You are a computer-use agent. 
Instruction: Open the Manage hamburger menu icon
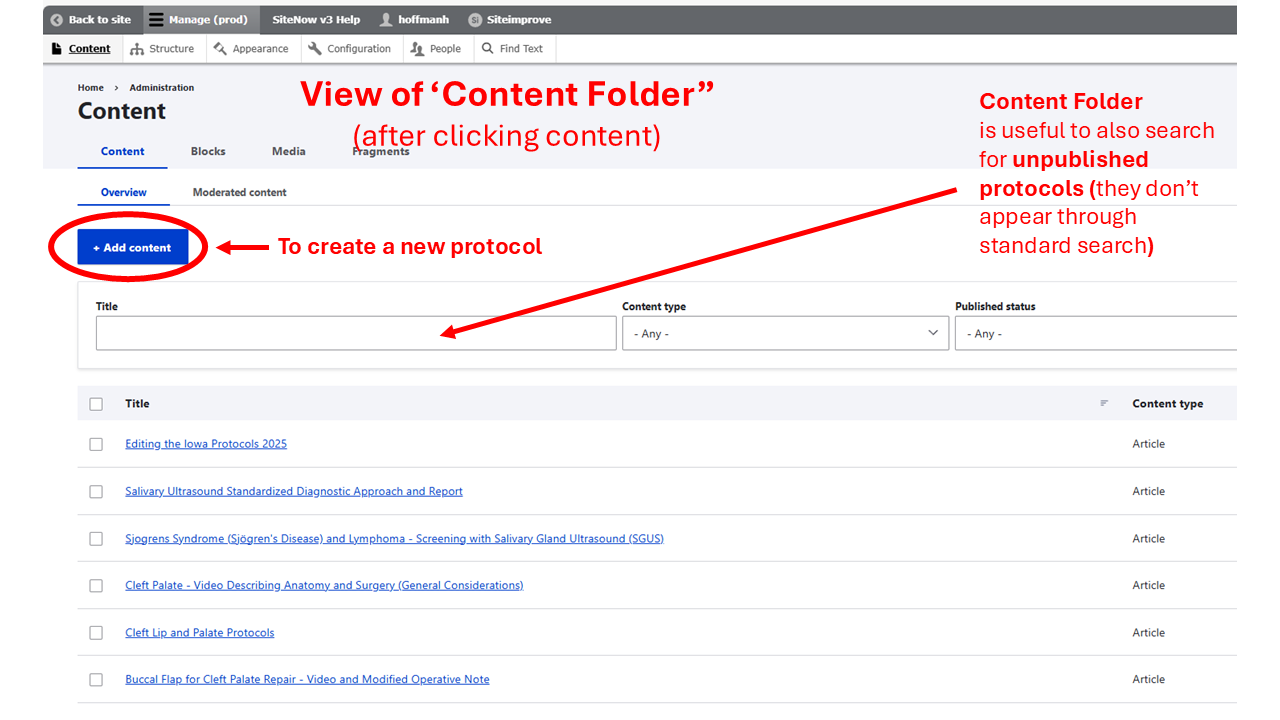coord(157,19)
